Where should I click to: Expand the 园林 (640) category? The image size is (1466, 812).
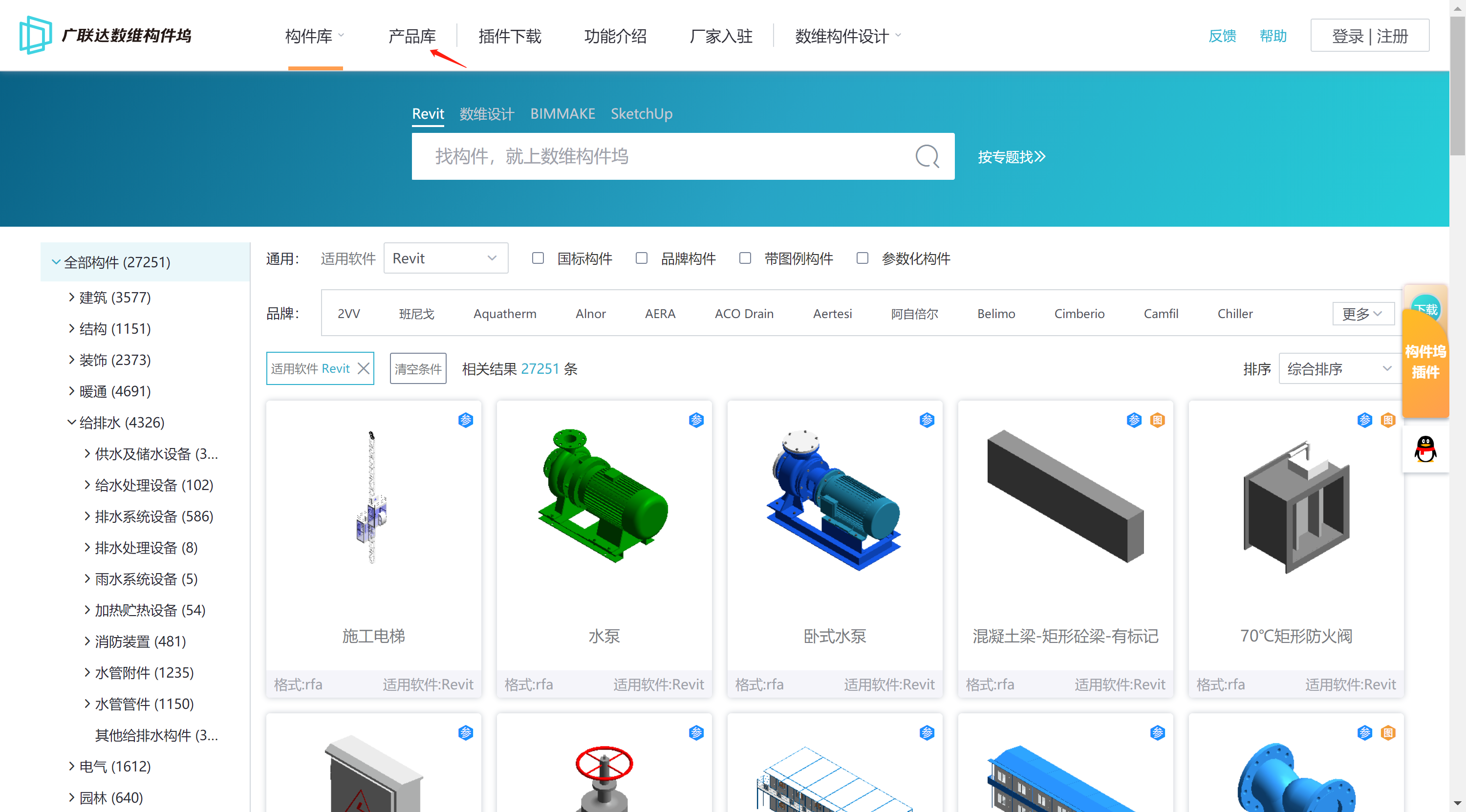point(71,797)
